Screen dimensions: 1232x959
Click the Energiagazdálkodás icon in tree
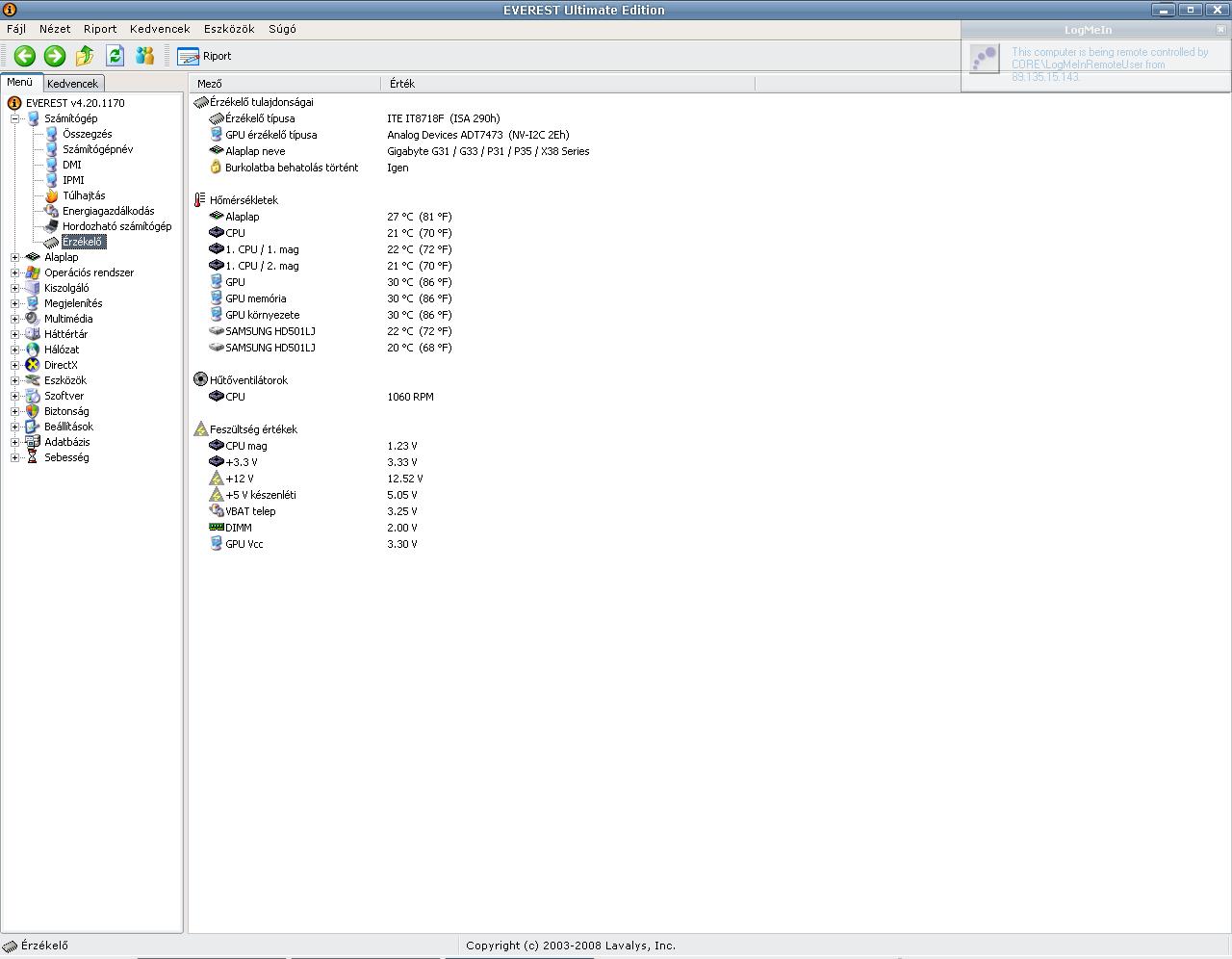point(51,211)
